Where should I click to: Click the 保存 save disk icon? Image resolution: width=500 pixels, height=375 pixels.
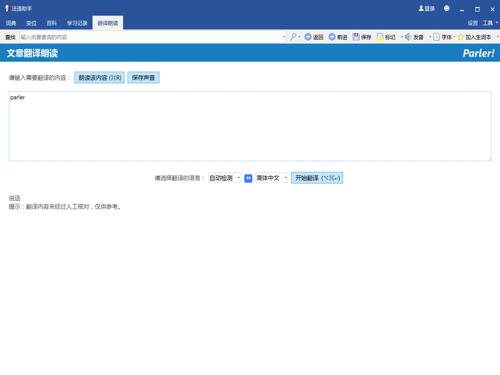[x=356, y=37]
